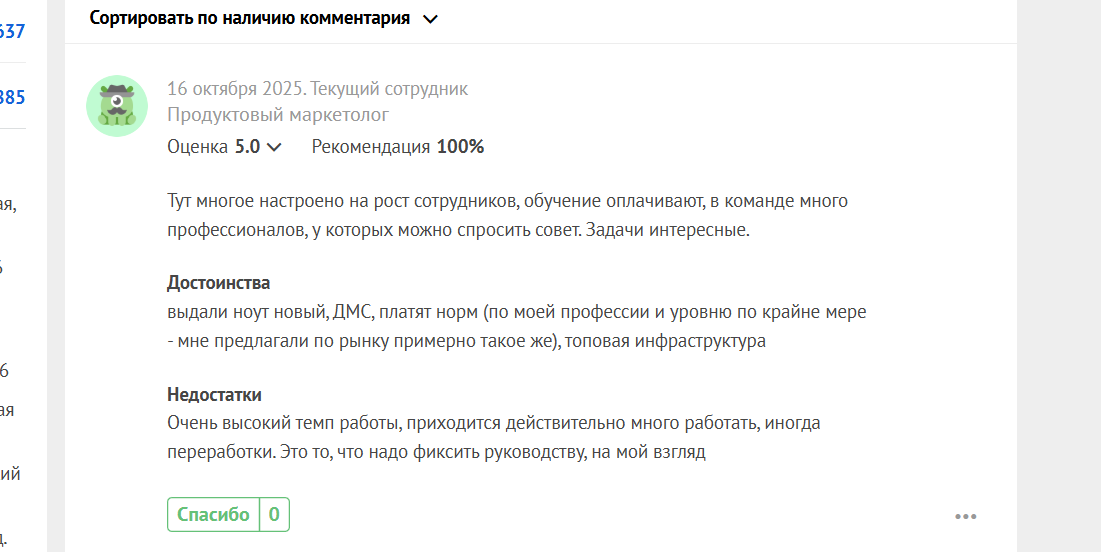
Task: Click the 'Недостатки' heading
Action: 214,395
